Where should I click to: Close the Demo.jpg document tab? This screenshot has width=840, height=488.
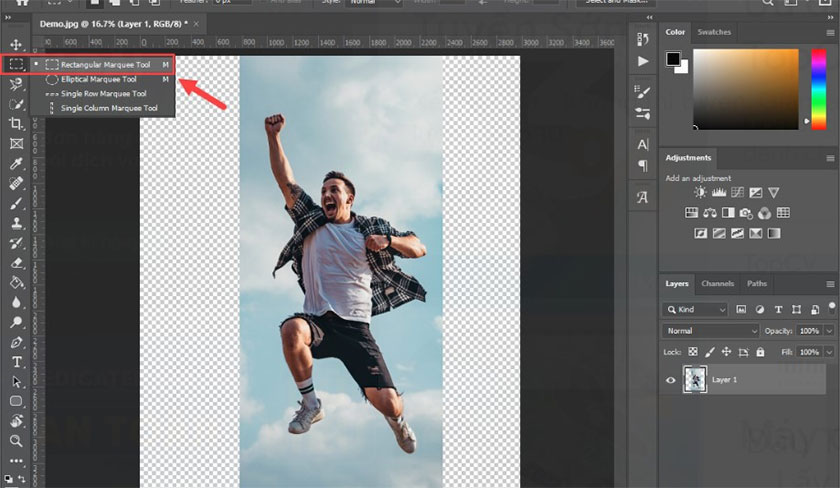coord(196,24)
